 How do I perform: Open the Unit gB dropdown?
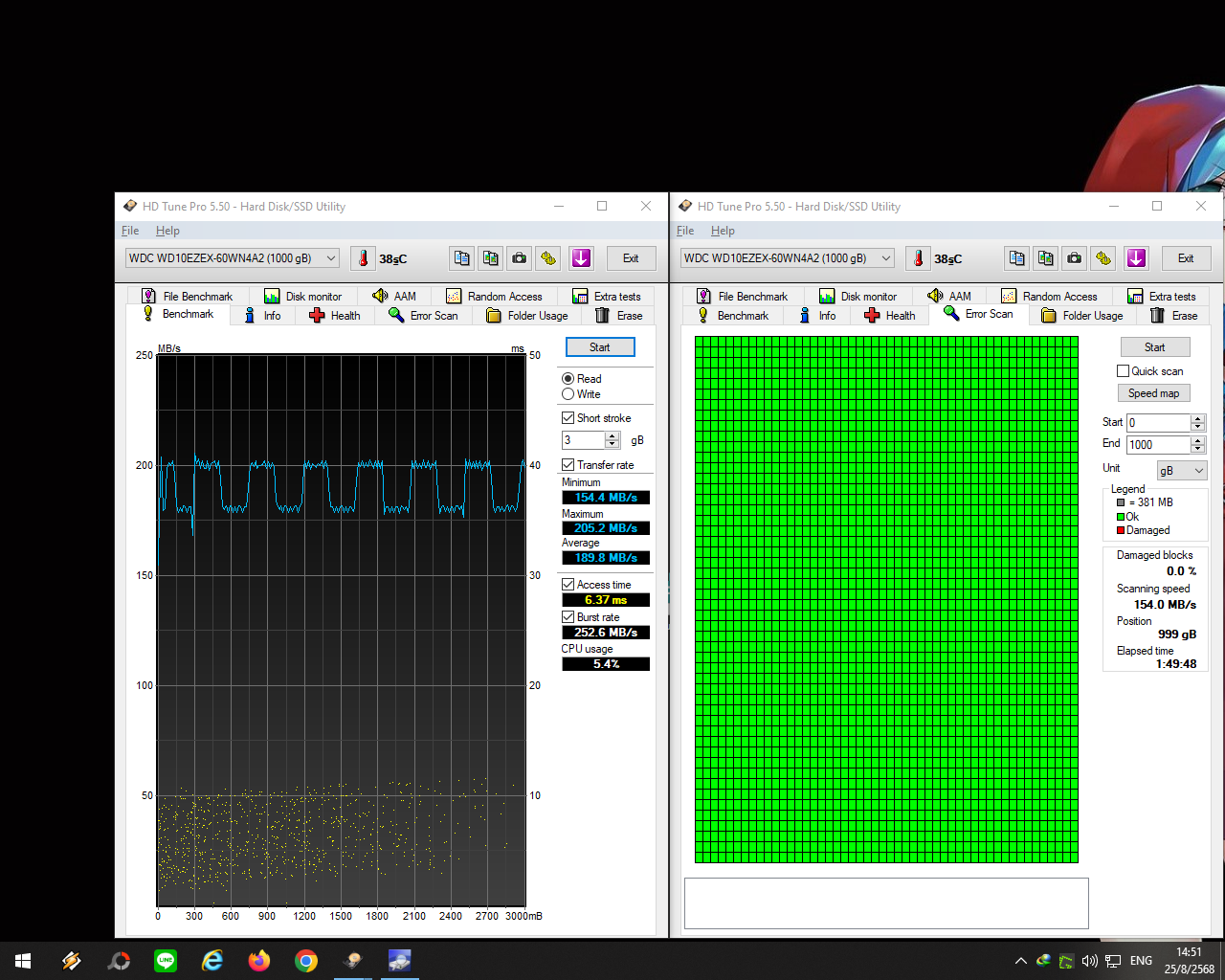click(x=1182, y=471)
